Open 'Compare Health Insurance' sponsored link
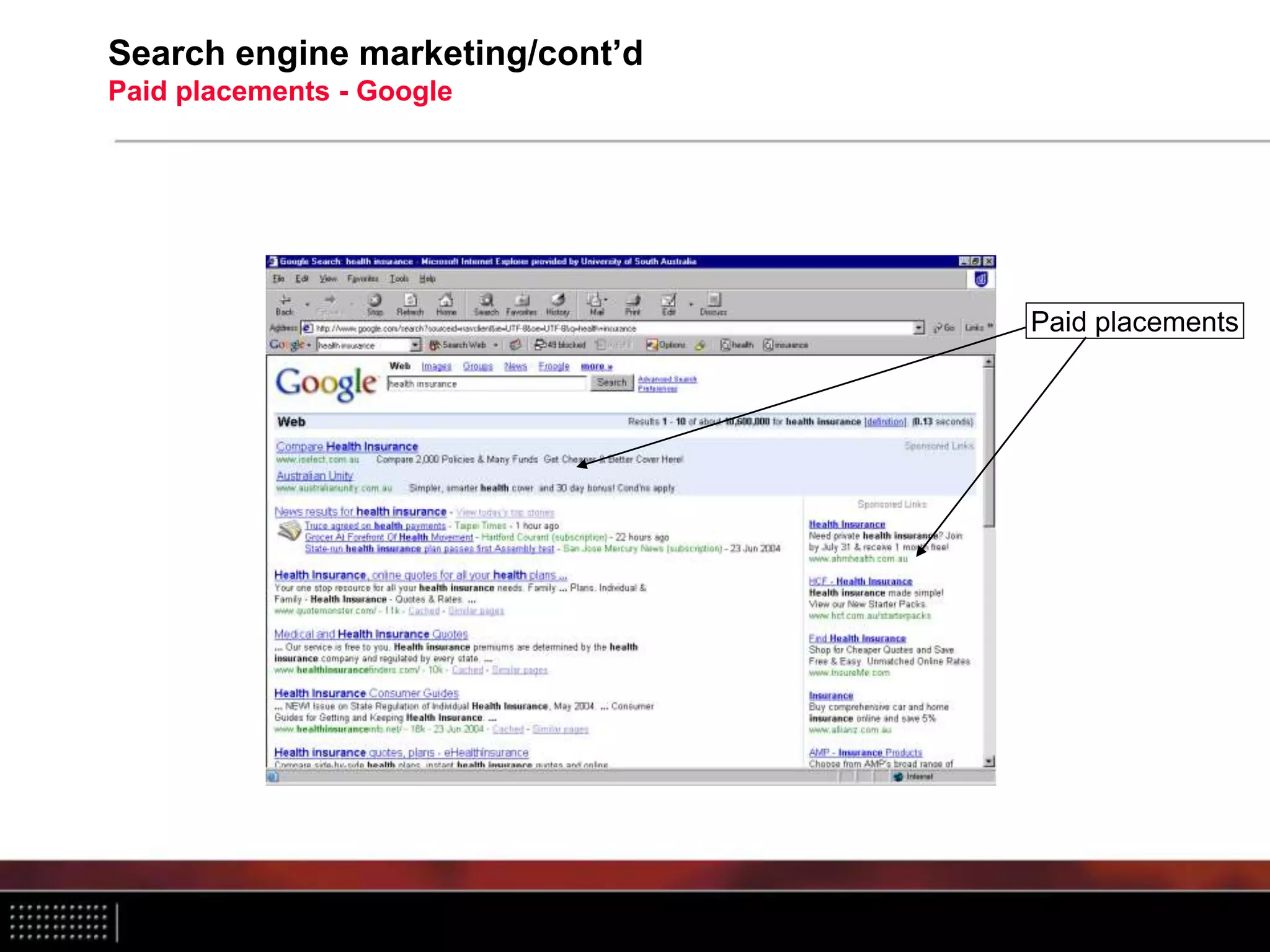Screen dimensions: 1270x952 click(347, 446)
